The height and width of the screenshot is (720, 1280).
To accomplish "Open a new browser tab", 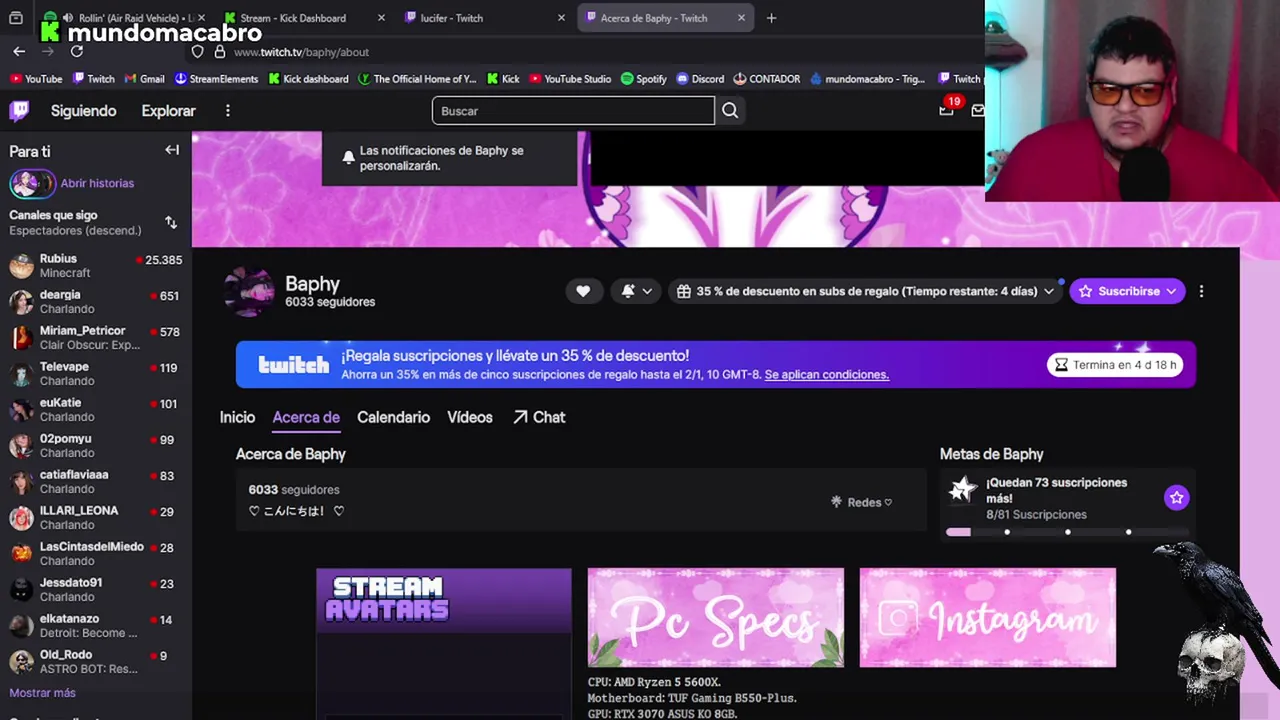I will (x=771, y=18).
